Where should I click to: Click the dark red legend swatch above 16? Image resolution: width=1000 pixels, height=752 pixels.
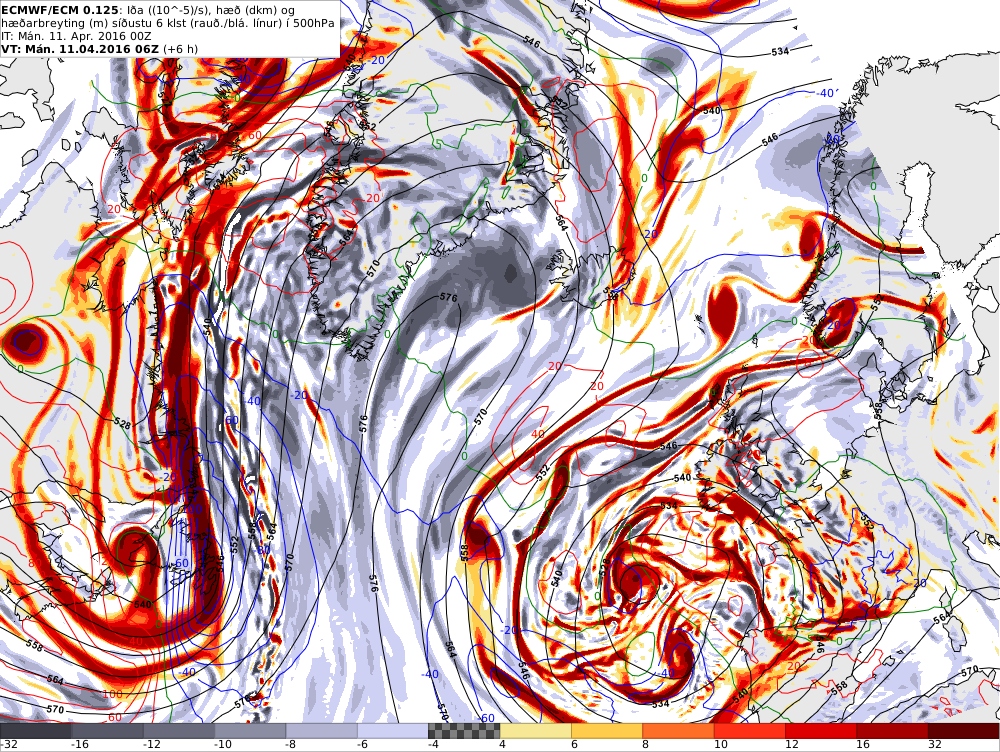[893, 731]
